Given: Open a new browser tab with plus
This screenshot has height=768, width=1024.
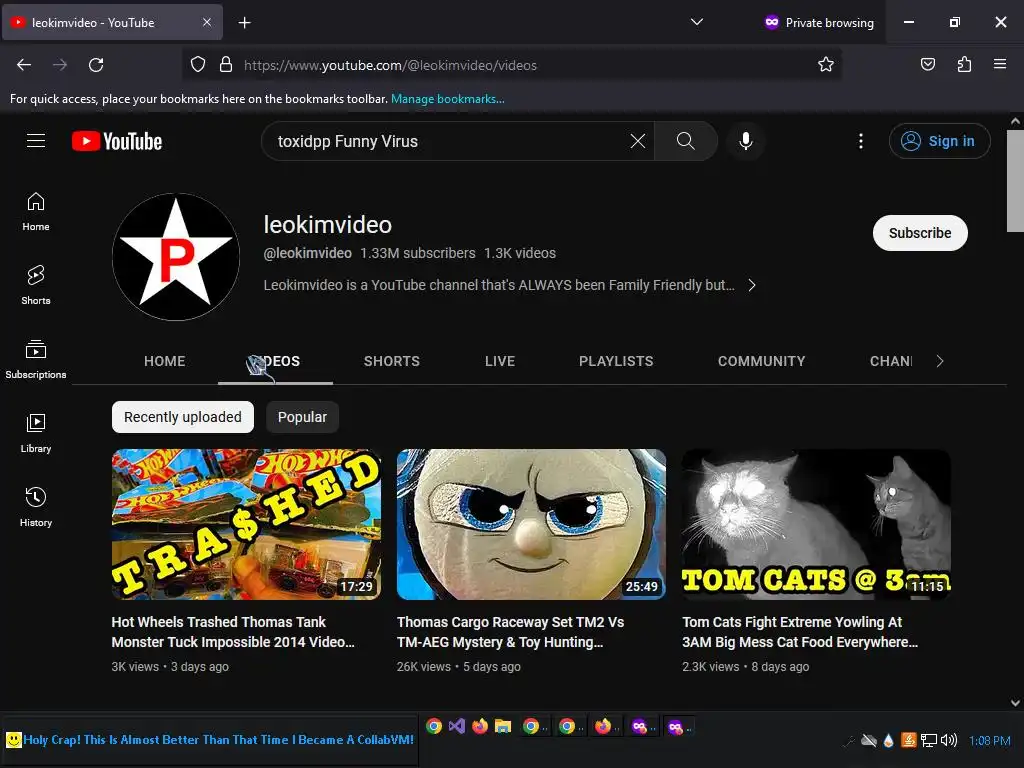Looking at the screenshot, I should (x=244, y=23).
